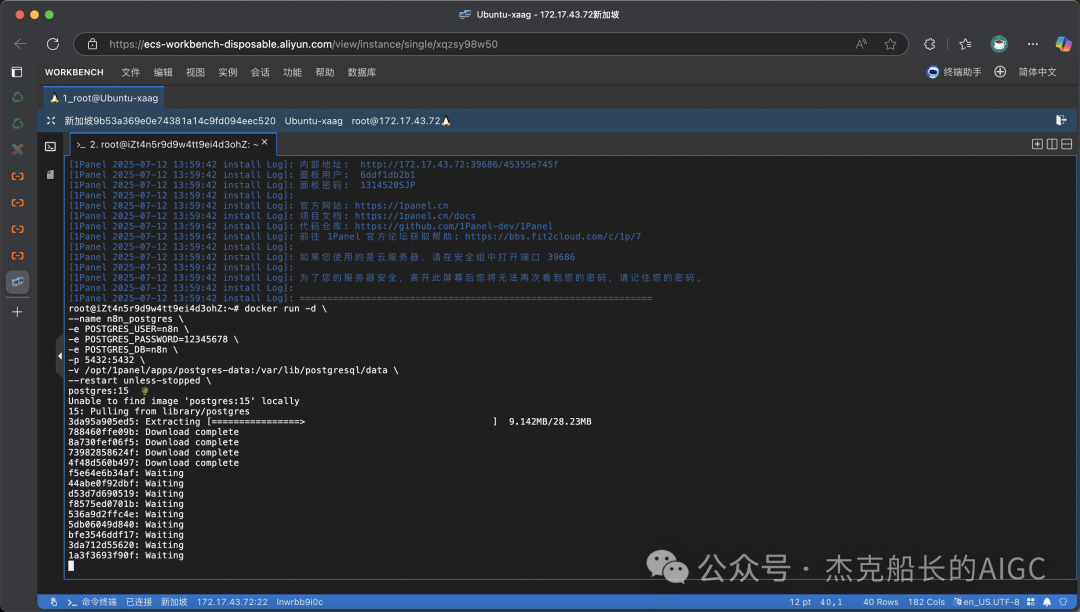Image resolution: width=1080 pixels, height=612 pixels.
Task: Go back to the previous browser page
Action: pos(21,44)
